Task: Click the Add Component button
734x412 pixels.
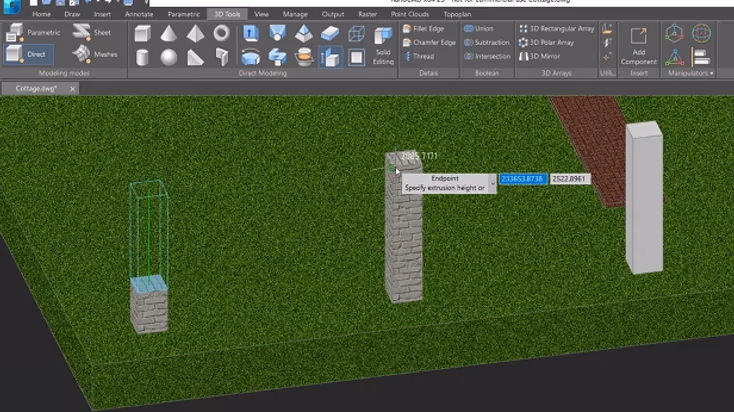Action: [x=639, y=45]
